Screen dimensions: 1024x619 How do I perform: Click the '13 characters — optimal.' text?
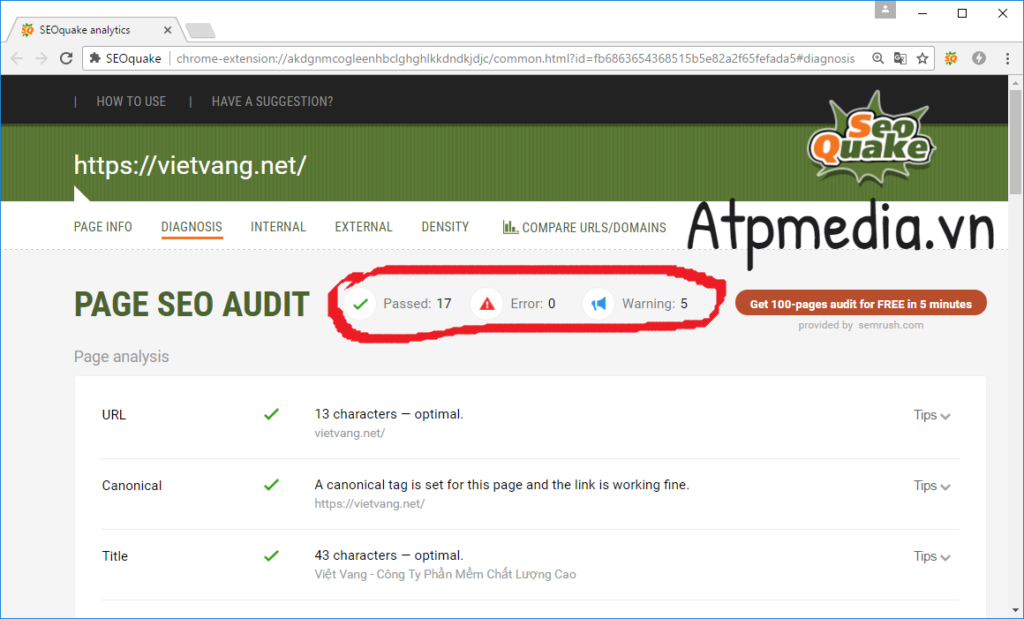click(389, 414)
